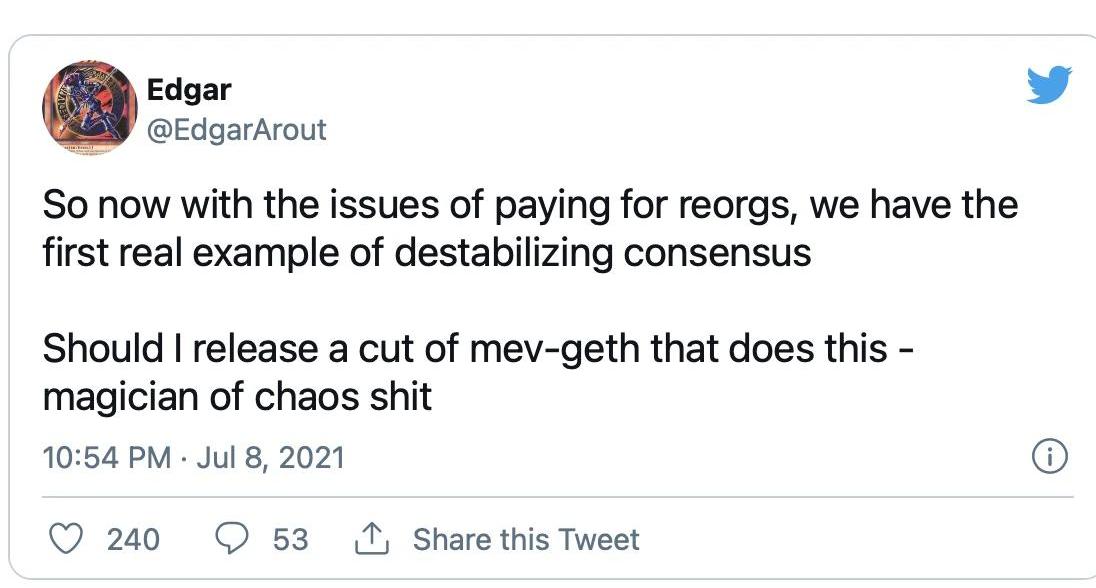Click the phrase "magician of chaos shit"

point(237,397)
